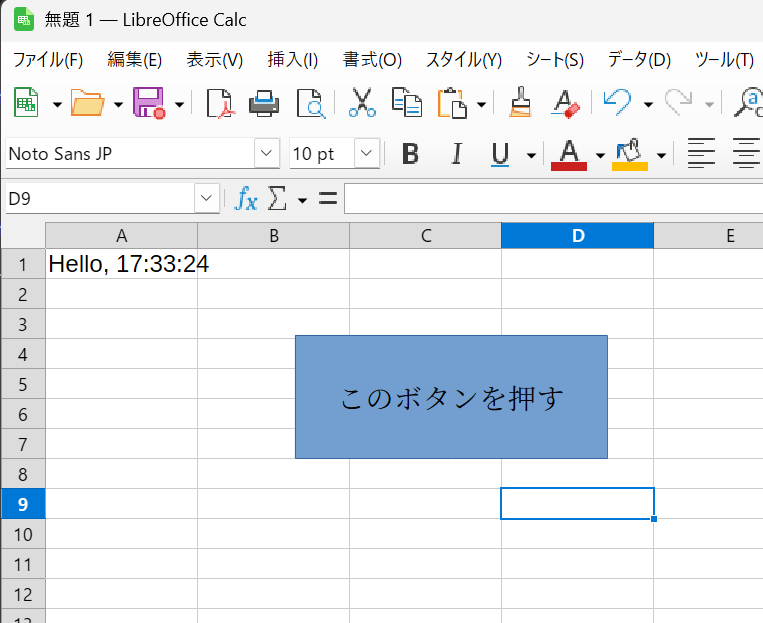Apply the red font color swatch

(x=568, y=154)
